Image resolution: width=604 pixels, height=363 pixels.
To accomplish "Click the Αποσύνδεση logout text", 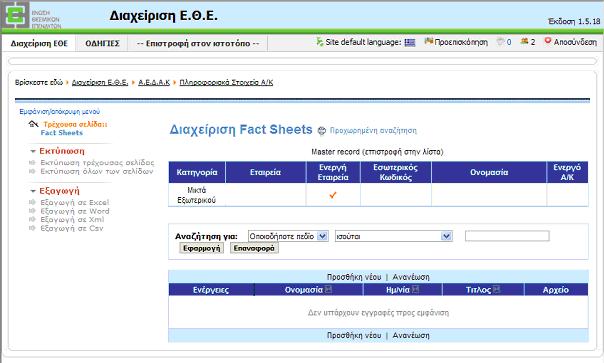I will [x=575, y=42].
